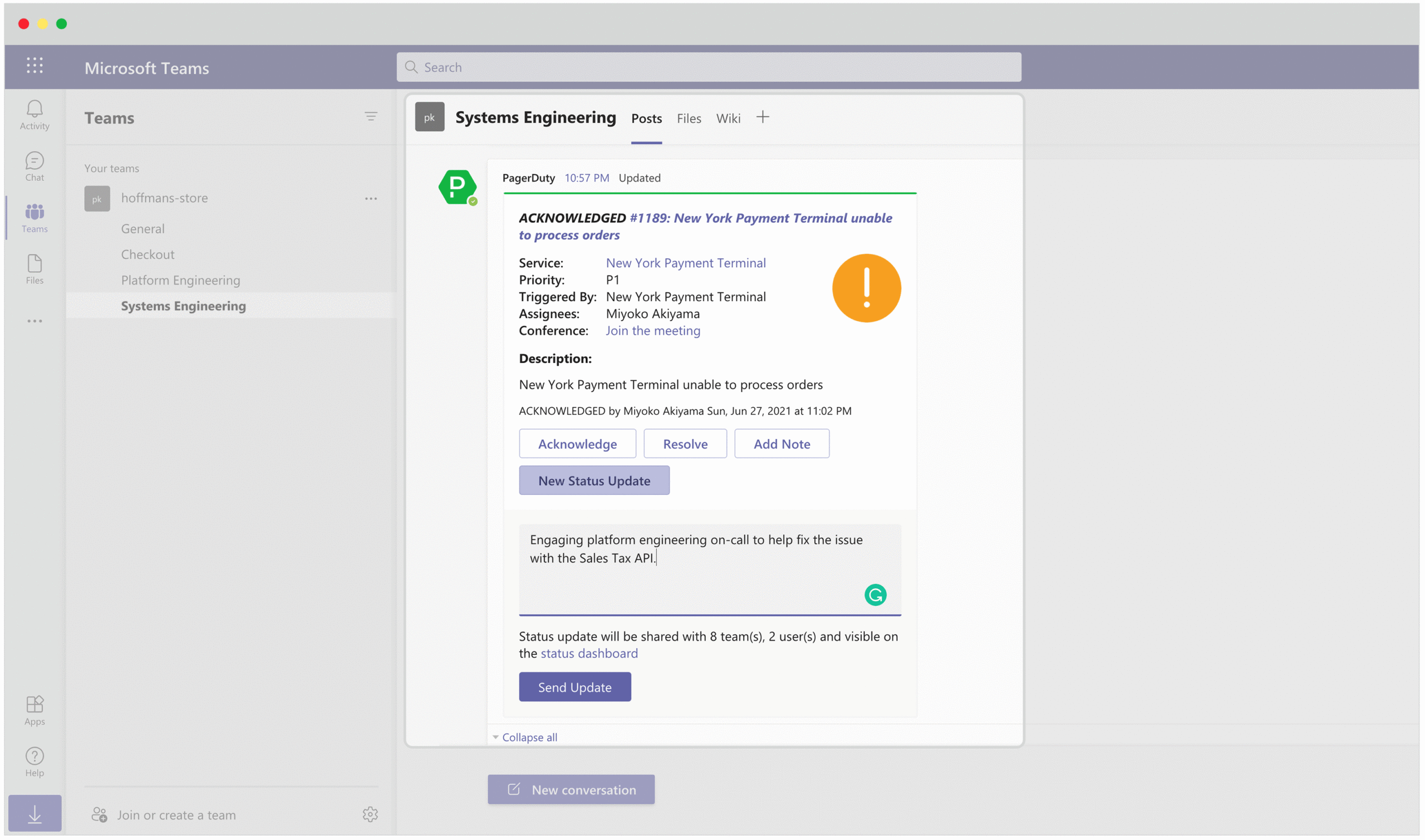1425x840 pixels.
Task: Open the Files section in sidebar
Action: point(34,269)
